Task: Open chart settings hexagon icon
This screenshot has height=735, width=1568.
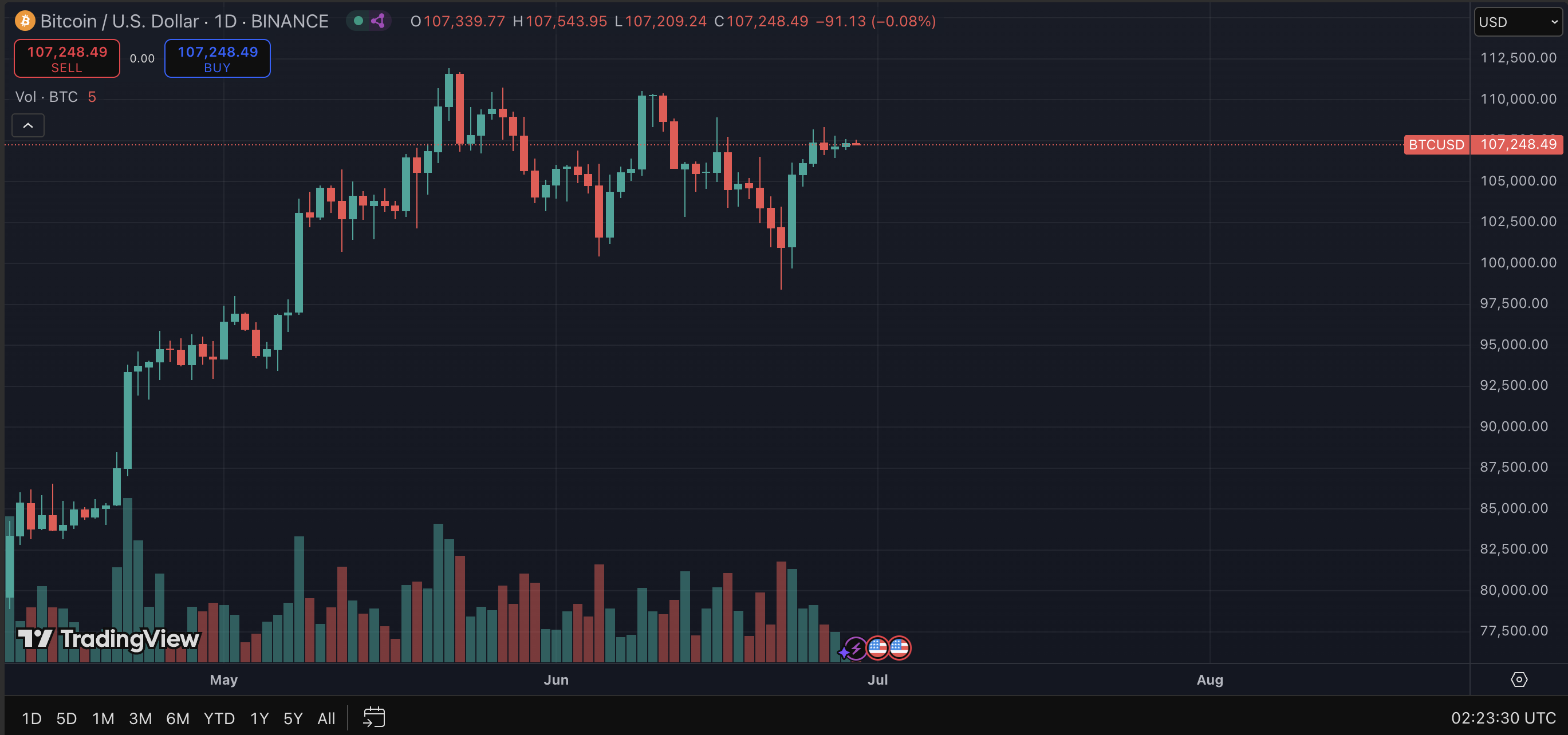Action: coord(1519,679)
